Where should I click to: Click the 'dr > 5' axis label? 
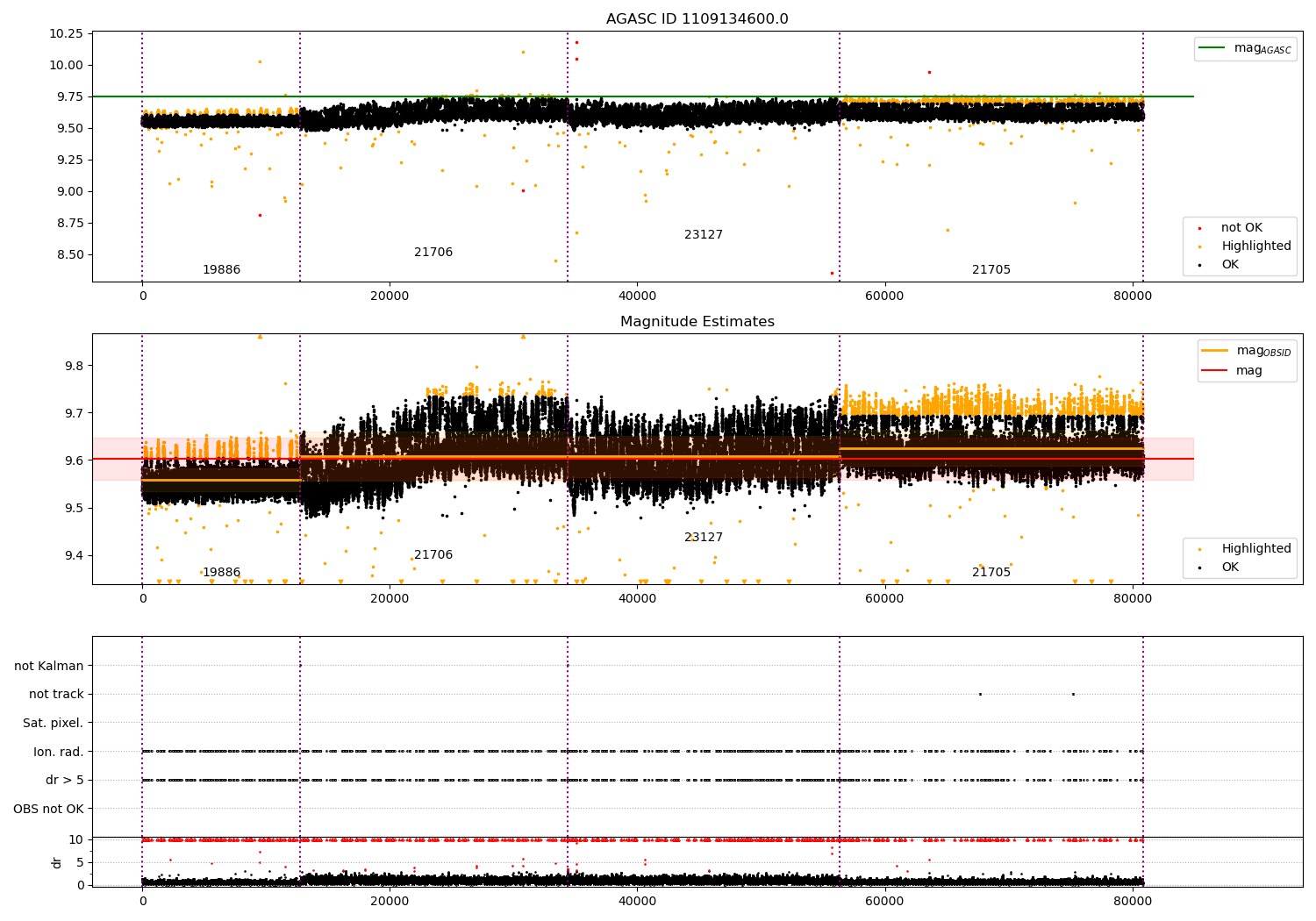click(65, 781)
